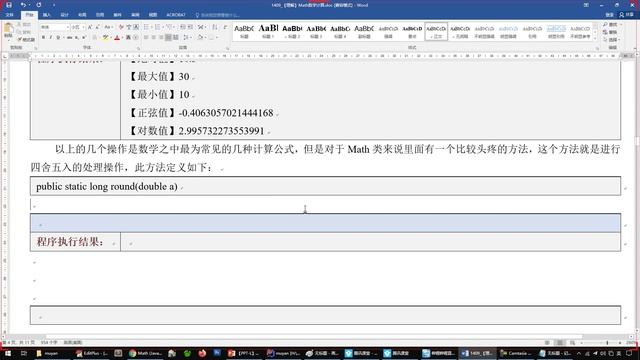Toggle Superscript formatting
640x360 pixels.
(84, 38)
